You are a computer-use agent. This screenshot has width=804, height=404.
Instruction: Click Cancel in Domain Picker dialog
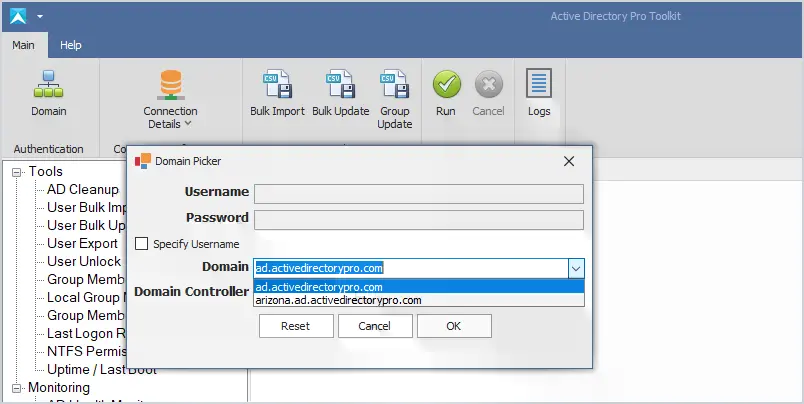click(375, 326)
